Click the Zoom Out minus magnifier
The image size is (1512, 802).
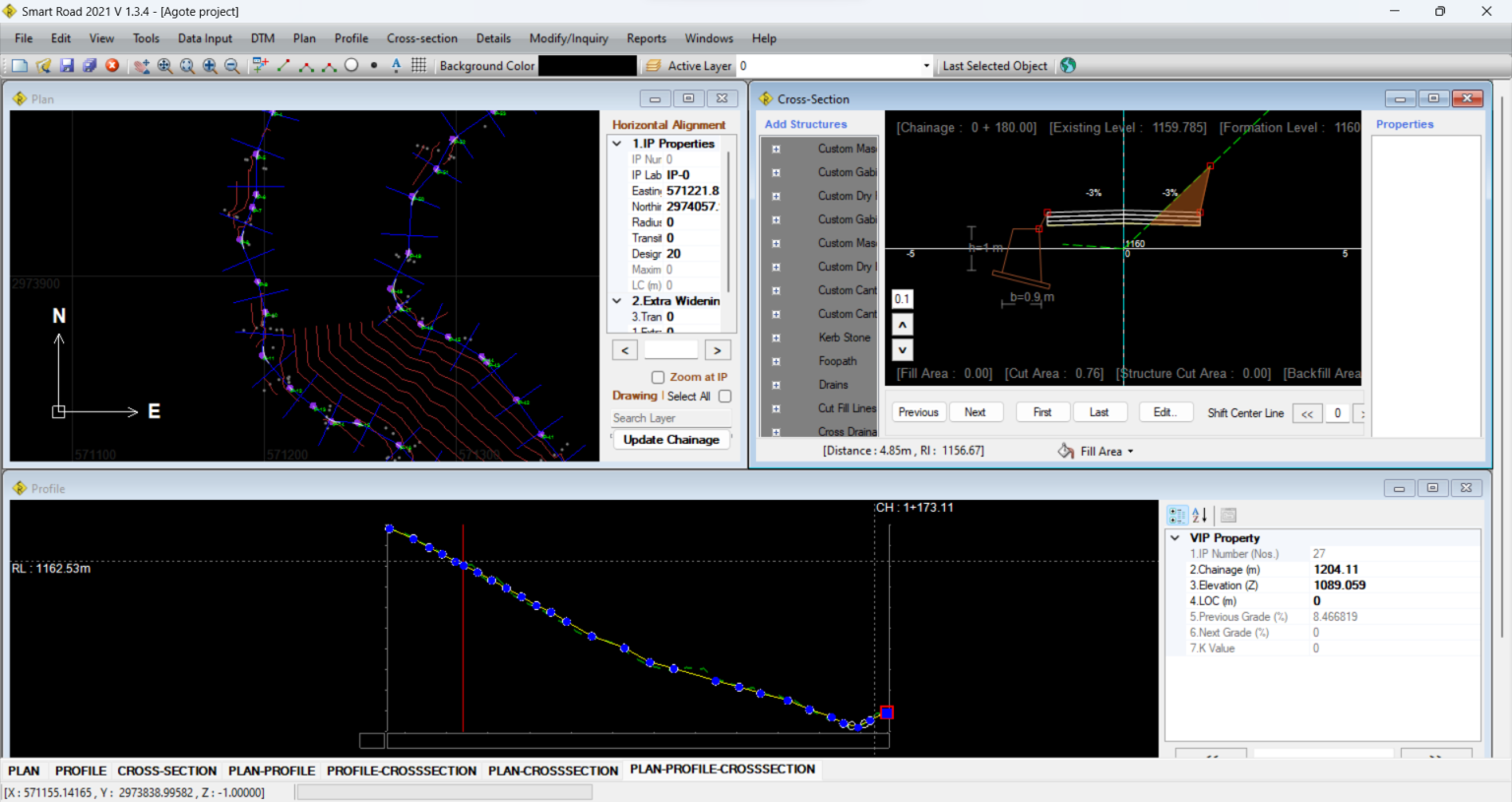232,66
